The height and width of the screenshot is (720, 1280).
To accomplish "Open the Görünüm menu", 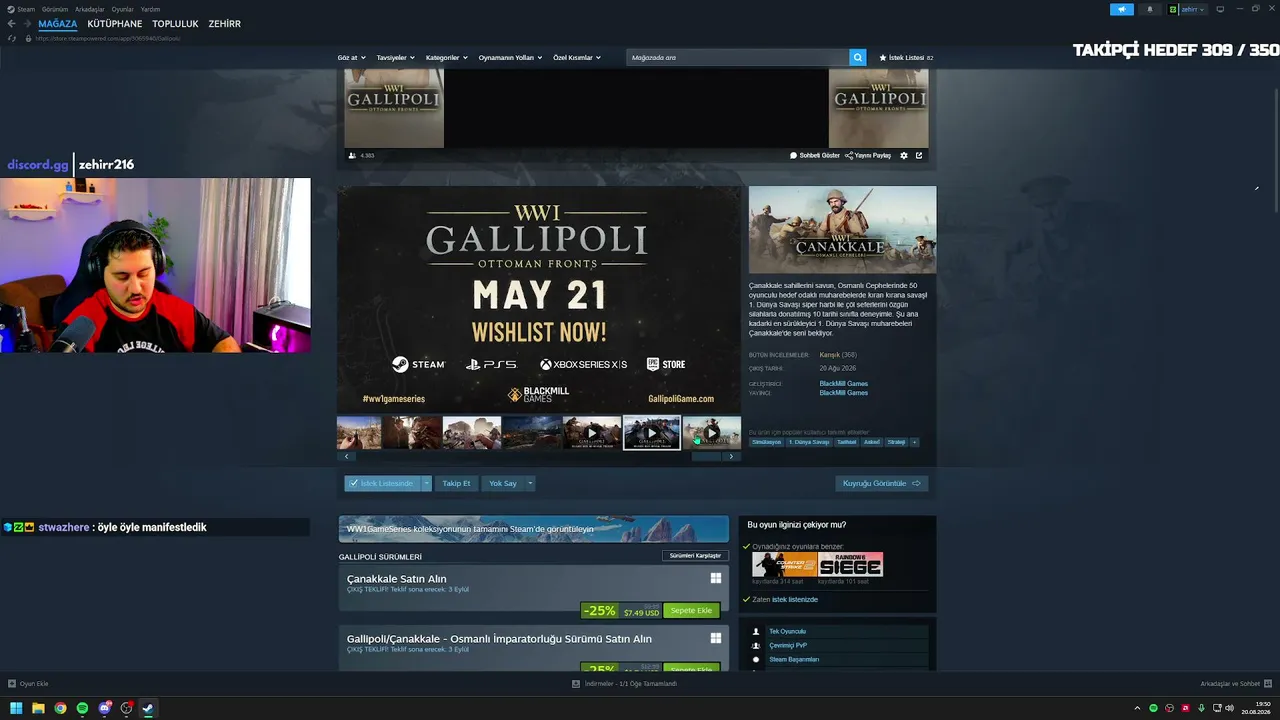I will point(55,9).
